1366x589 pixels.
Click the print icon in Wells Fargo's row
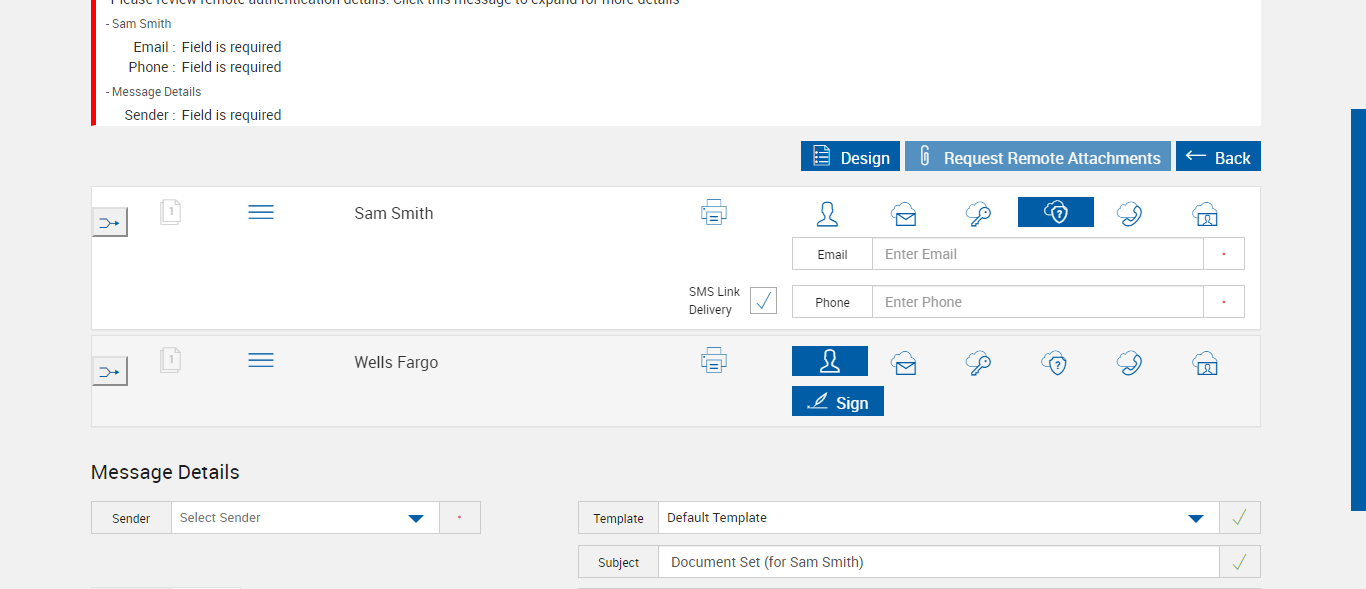(713, 360)
